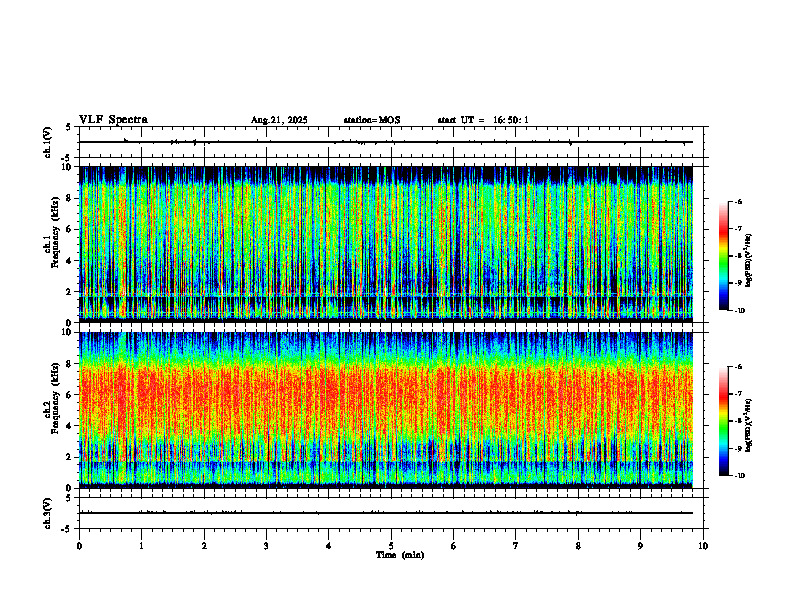792x612 pixels.
Task: Click the "4" minute tick on time axis
Action: point(329,546)
